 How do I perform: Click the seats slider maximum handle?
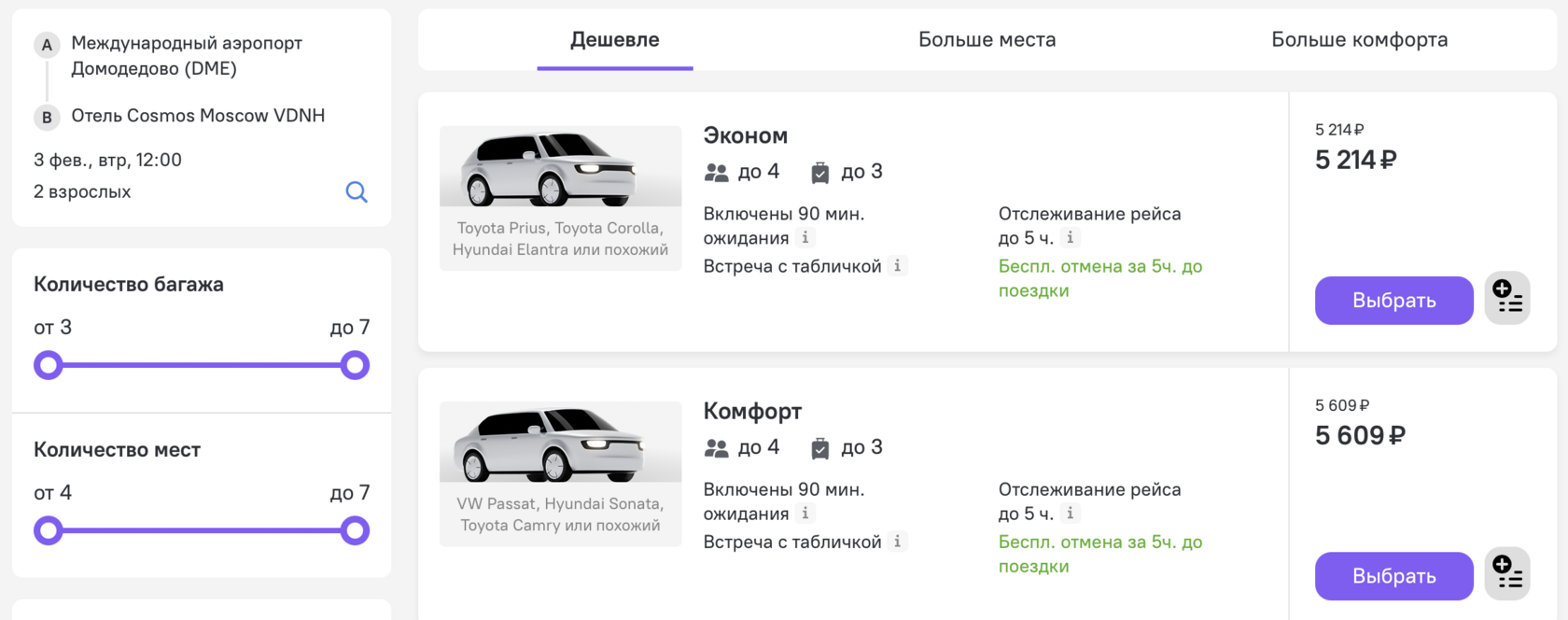pyautogui.click(x=355, y=531)
